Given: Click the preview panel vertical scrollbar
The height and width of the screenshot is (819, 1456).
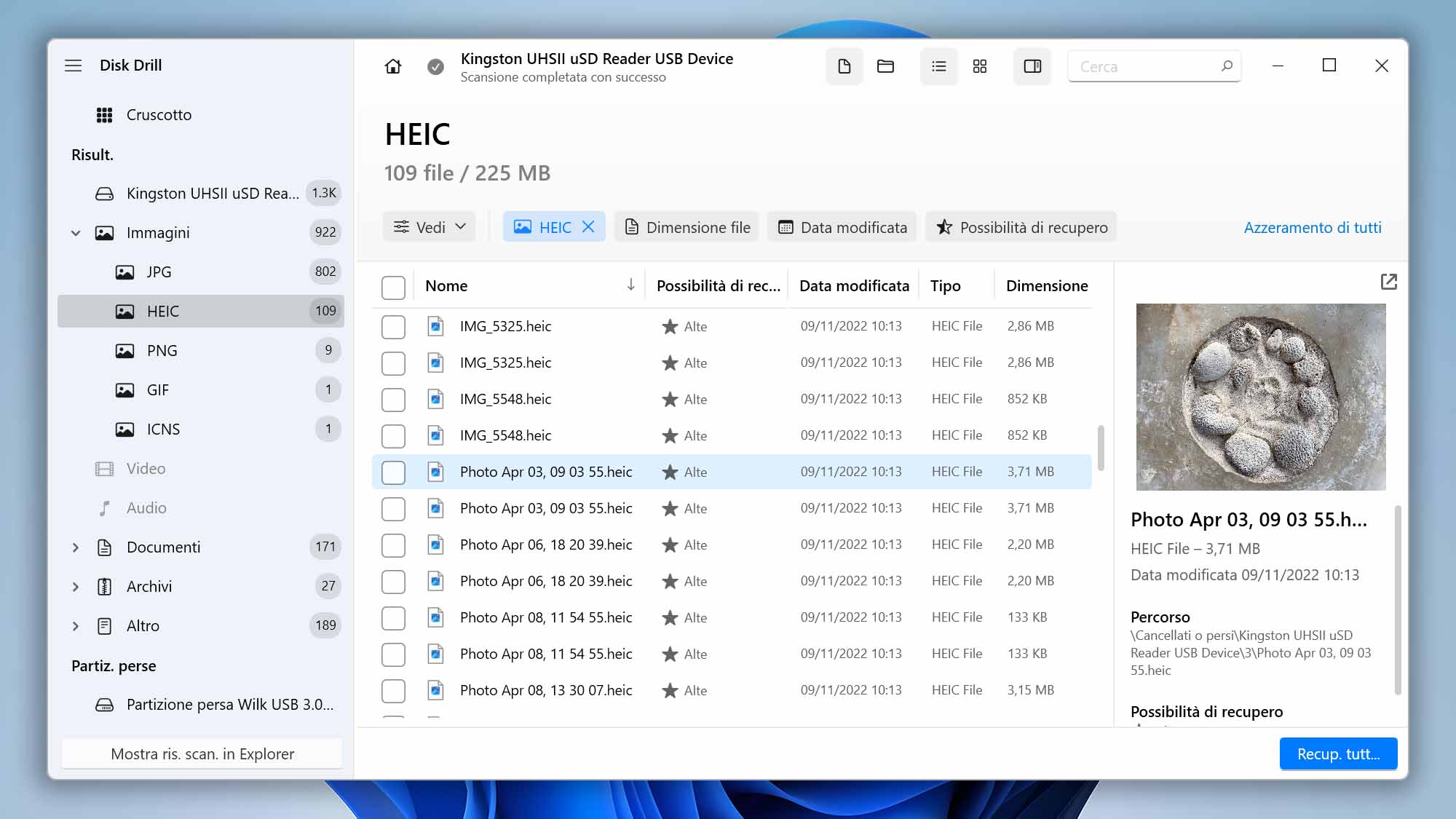Looking at the screenshot, I should 1397,600.
